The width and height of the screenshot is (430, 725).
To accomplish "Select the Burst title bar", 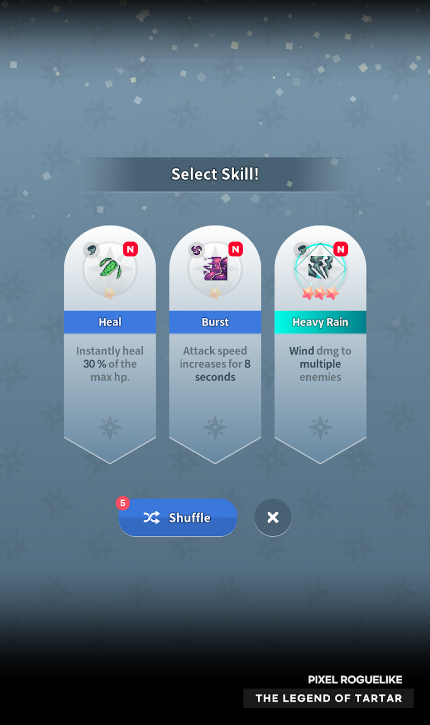I will 215,322.
